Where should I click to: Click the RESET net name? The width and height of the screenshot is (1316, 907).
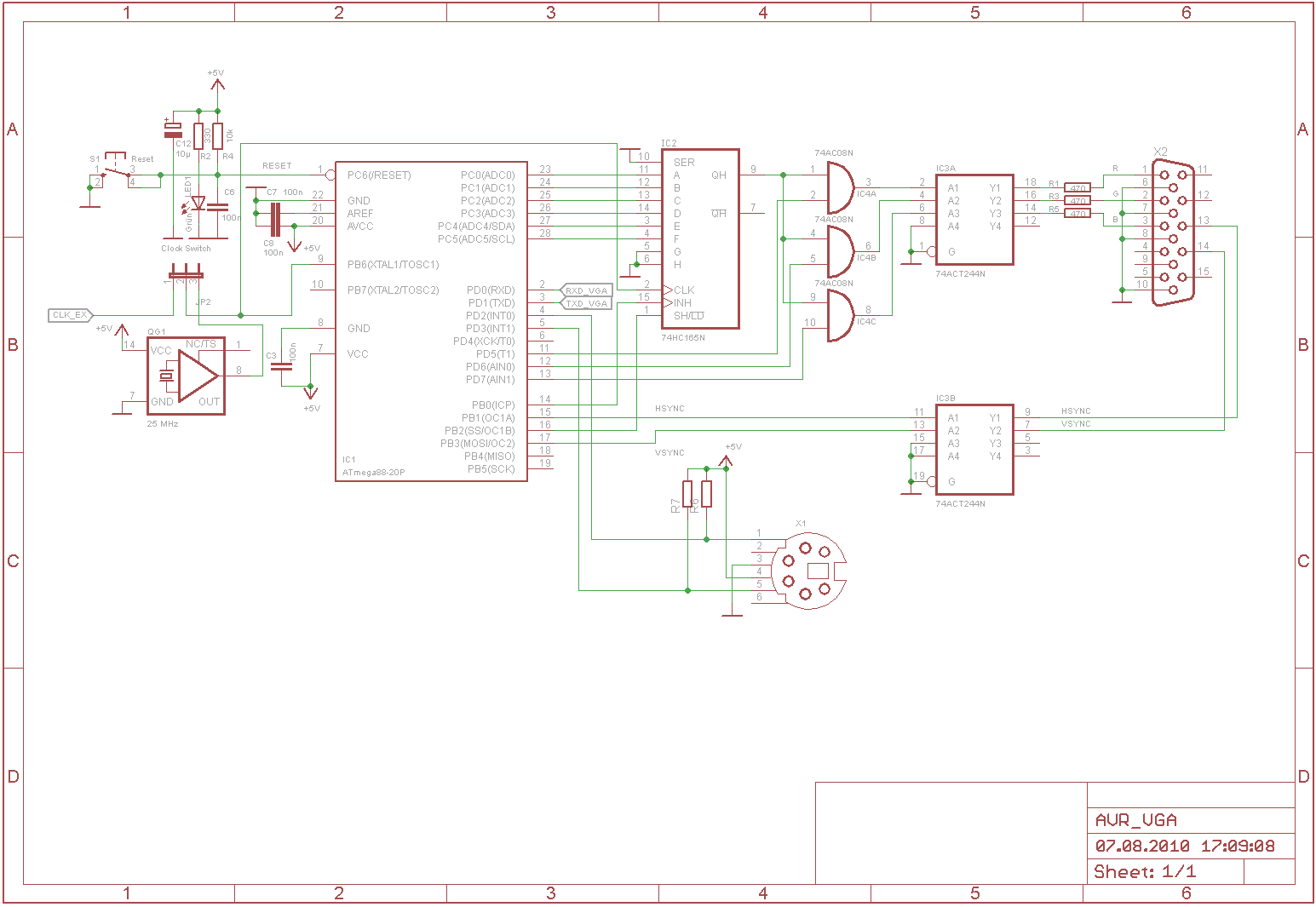(277, 166)
